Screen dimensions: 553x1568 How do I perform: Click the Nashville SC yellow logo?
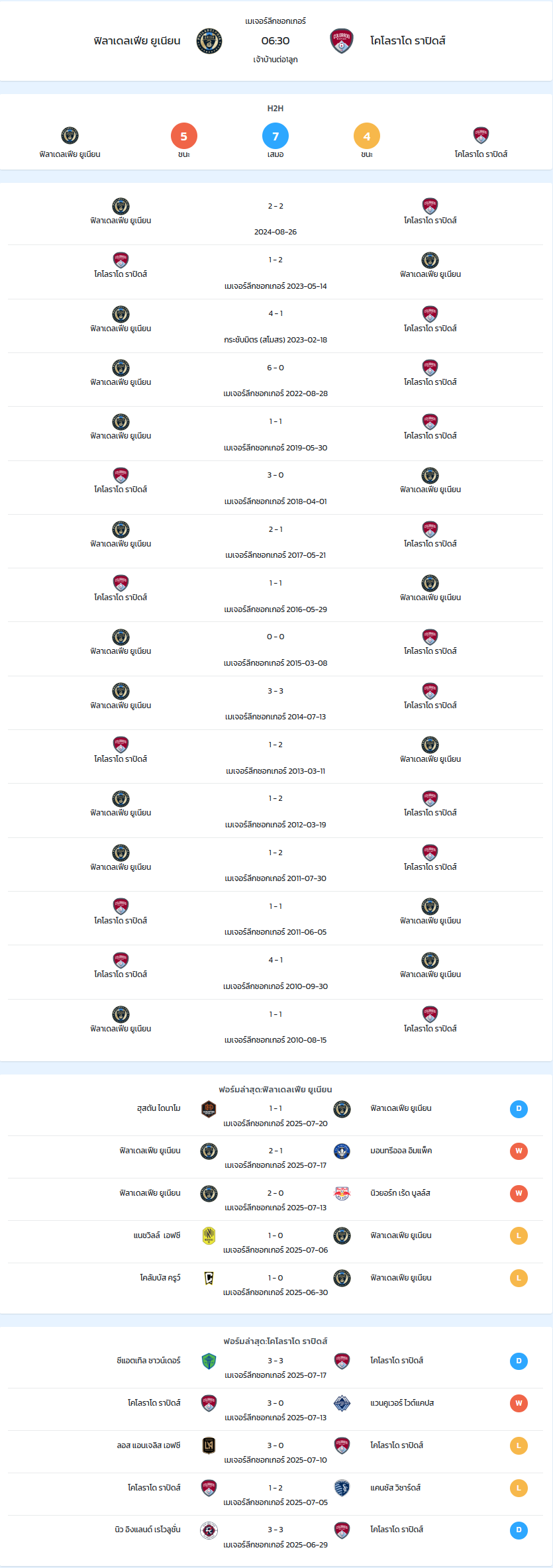pos(209,1236)
